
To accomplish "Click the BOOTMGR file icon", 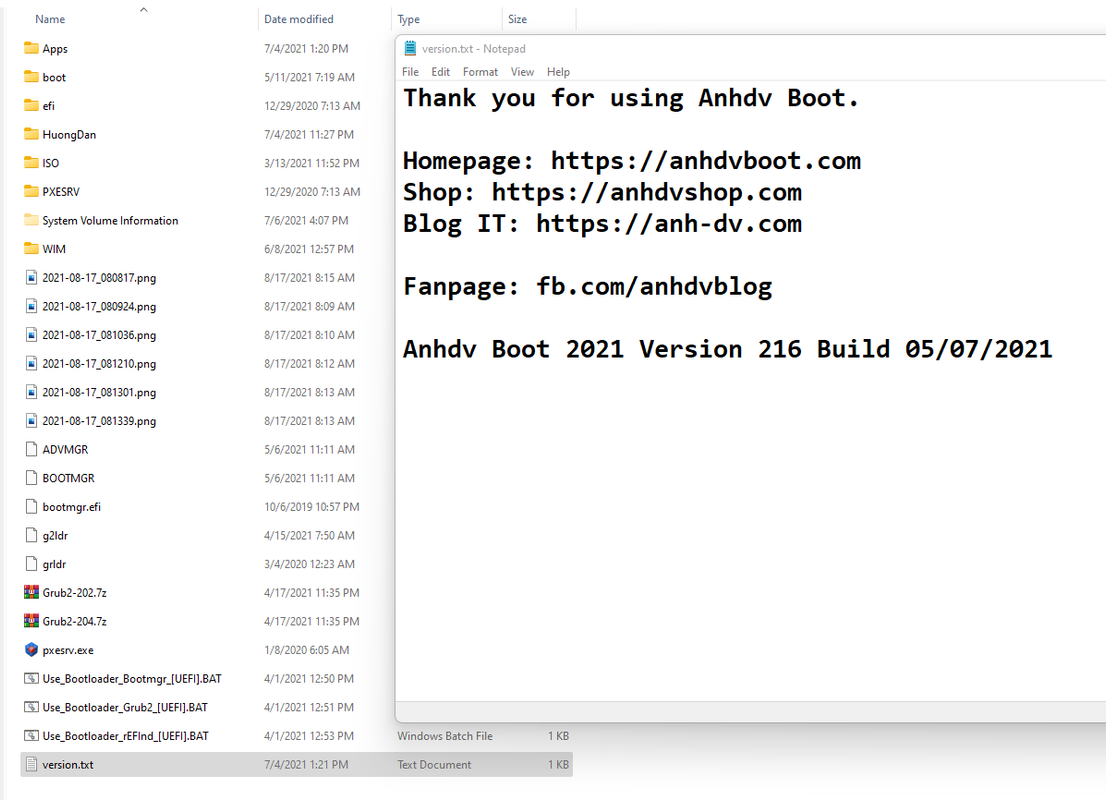I will tap(31, 478).
